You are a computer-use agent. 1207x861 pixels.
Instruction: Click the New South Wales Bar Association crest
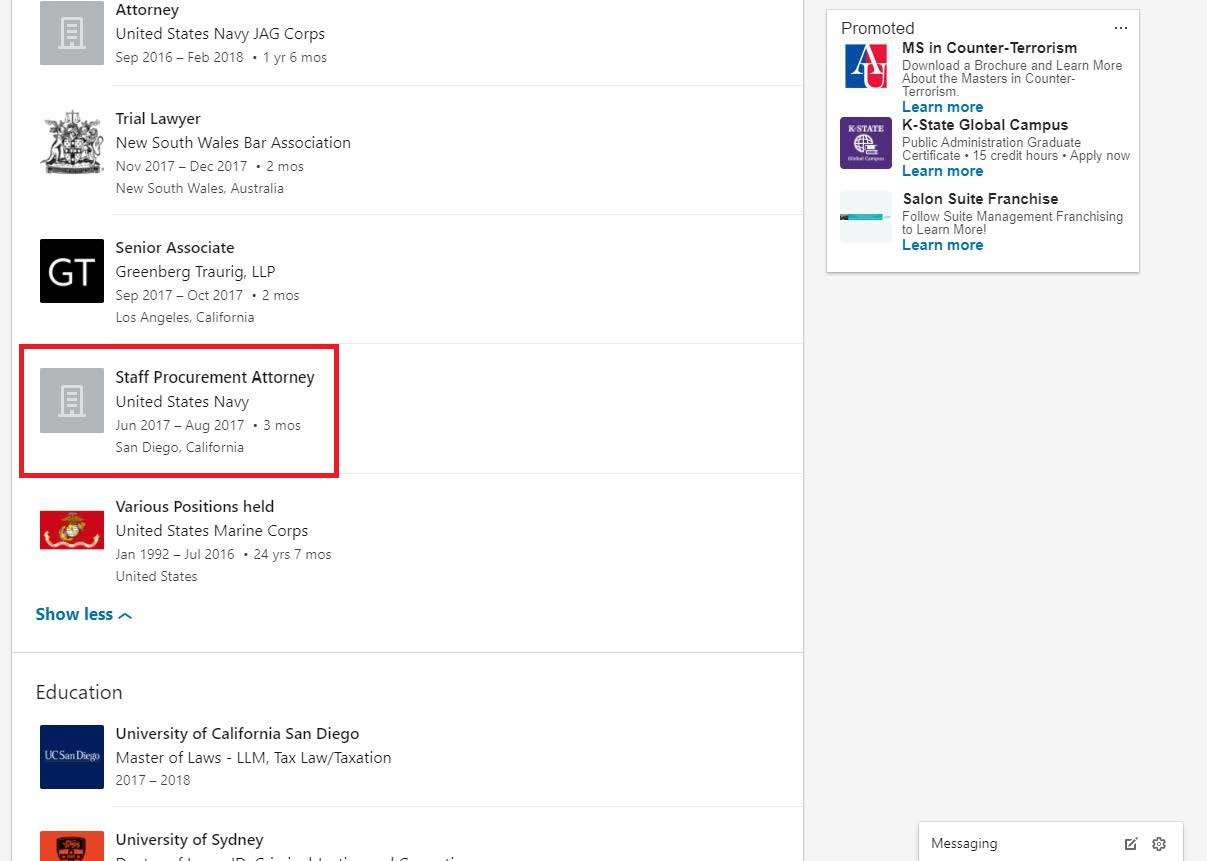coord(72,142)
